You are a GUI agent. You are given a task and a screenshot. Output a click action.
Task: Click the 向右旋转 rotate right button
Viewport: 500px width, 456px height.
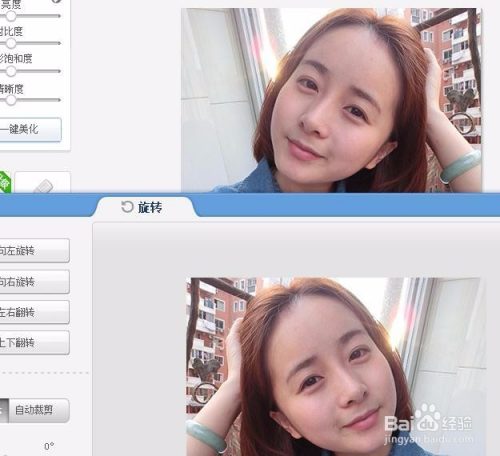34,282
